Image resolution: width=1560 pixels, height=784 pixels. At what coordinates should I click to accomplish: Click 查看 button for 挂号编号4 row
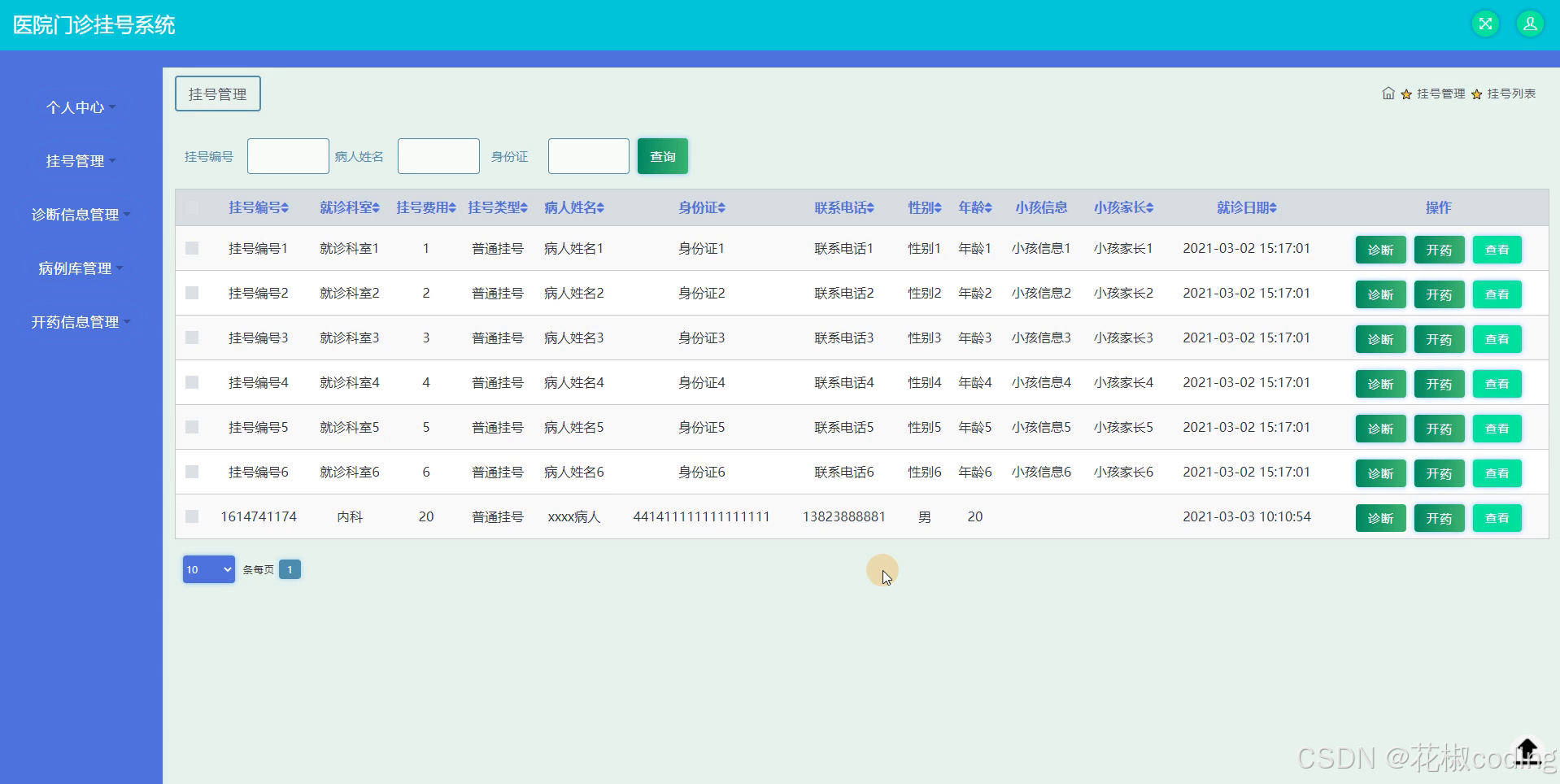[x=1497, y=384]
